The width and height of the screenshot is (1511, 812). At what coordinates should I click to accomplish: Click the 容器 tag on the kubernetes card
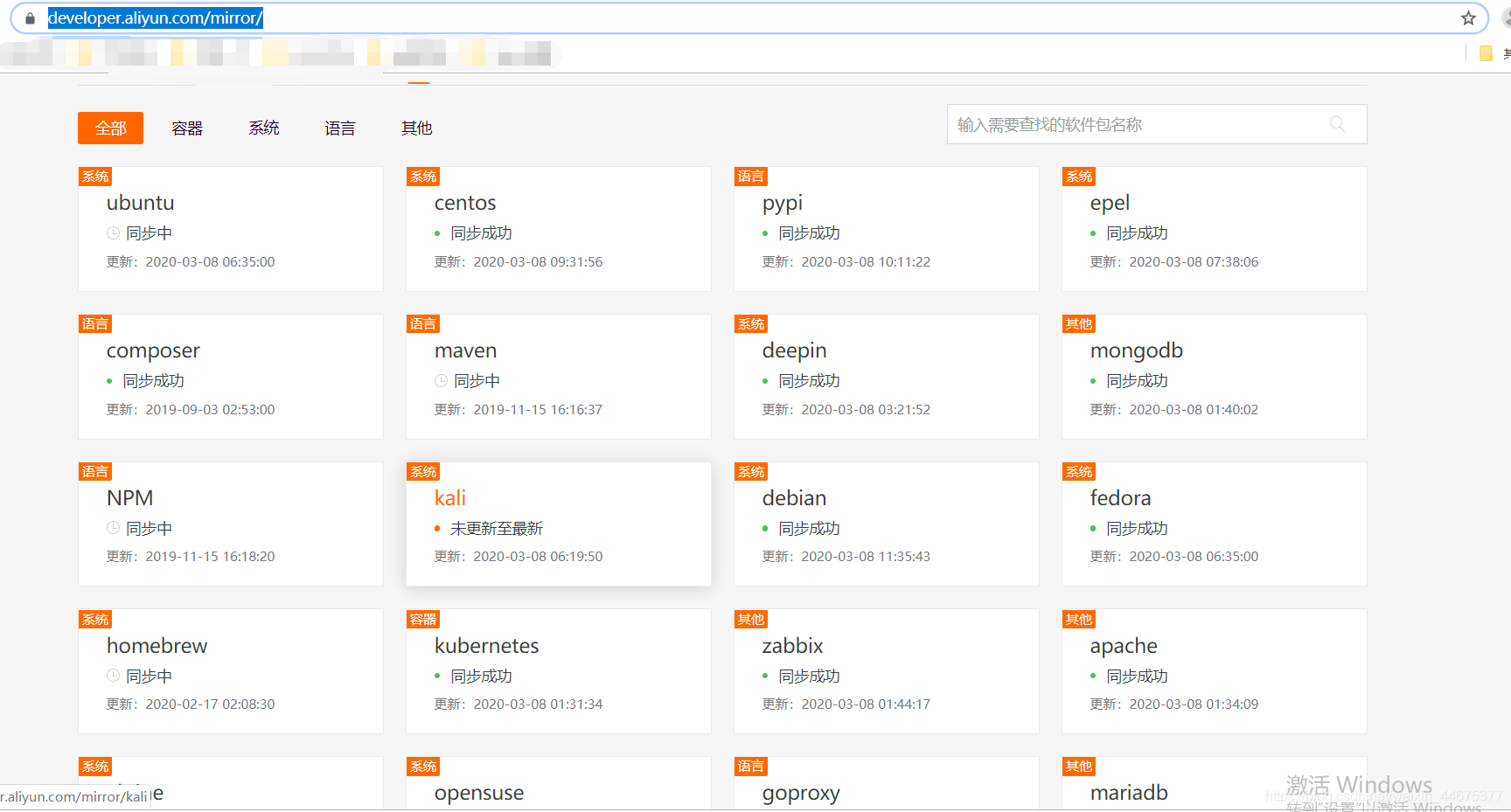422,619
